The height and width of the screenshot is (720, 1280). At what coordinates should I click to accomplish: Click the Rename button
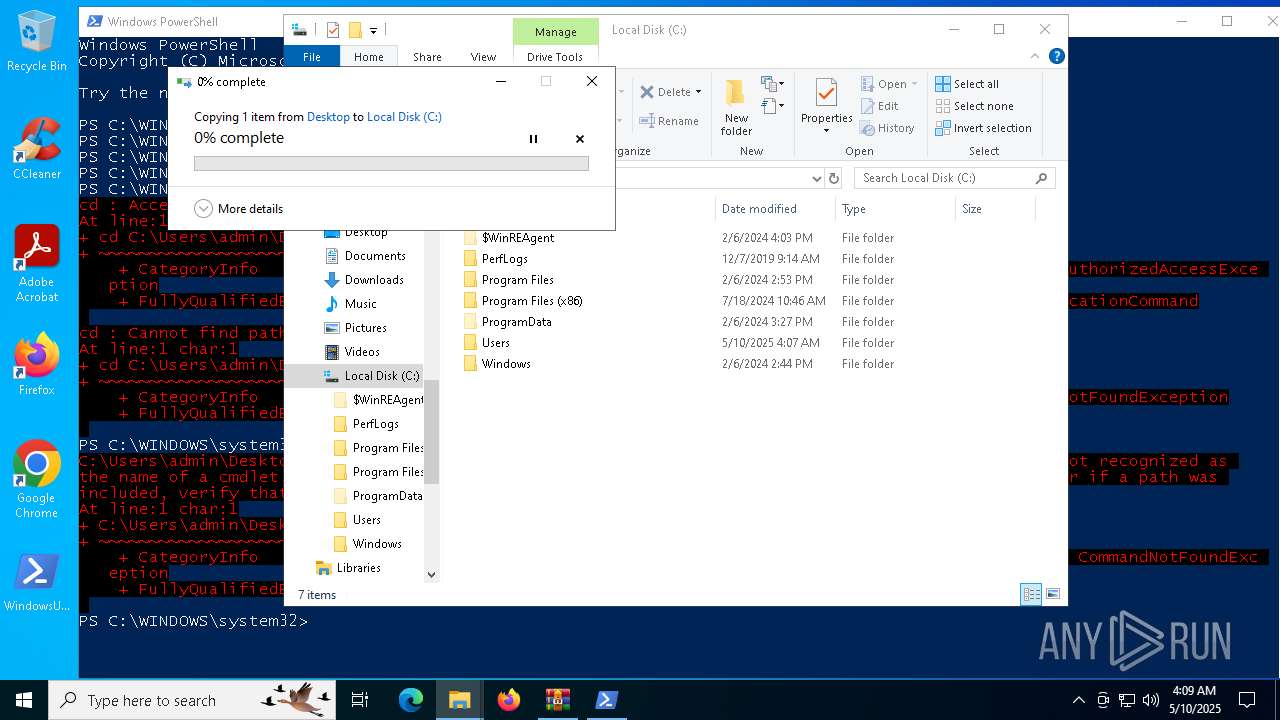point(669,121)
